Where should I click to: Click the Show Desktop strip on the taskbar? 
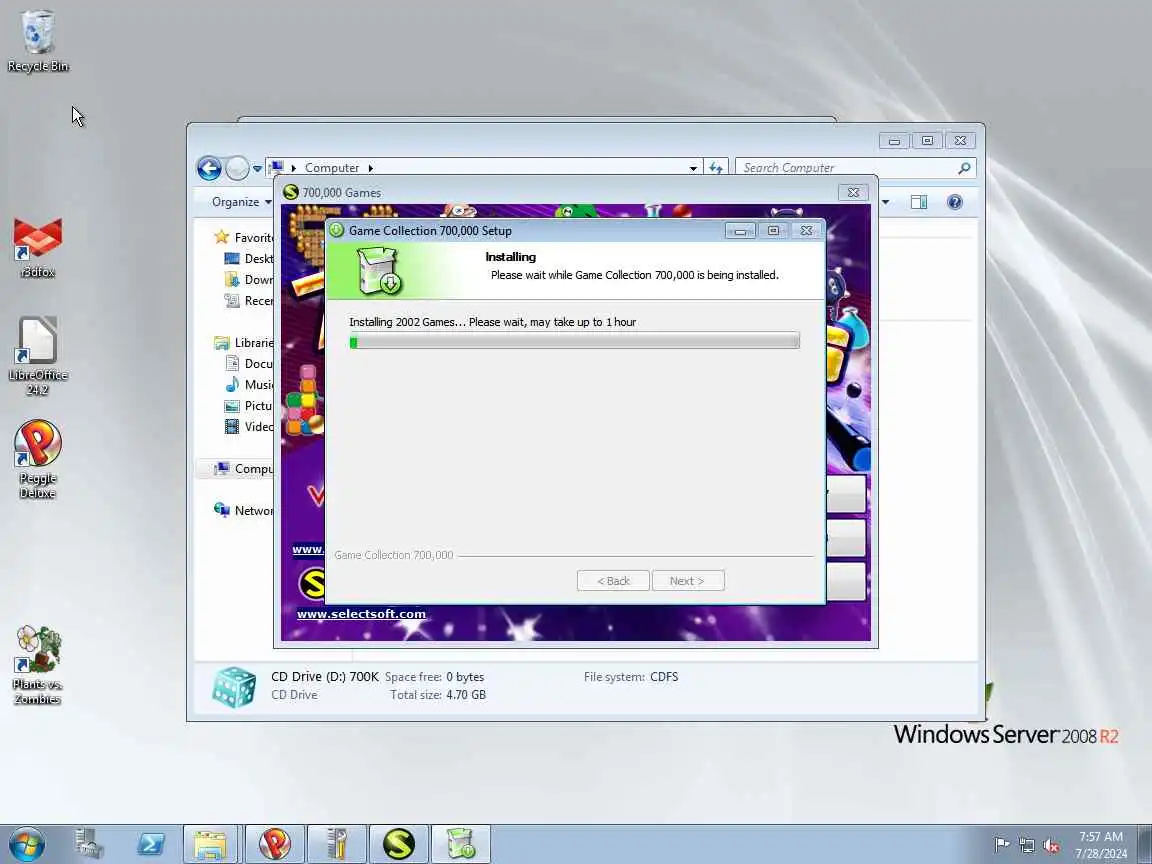pos(1145,844)
